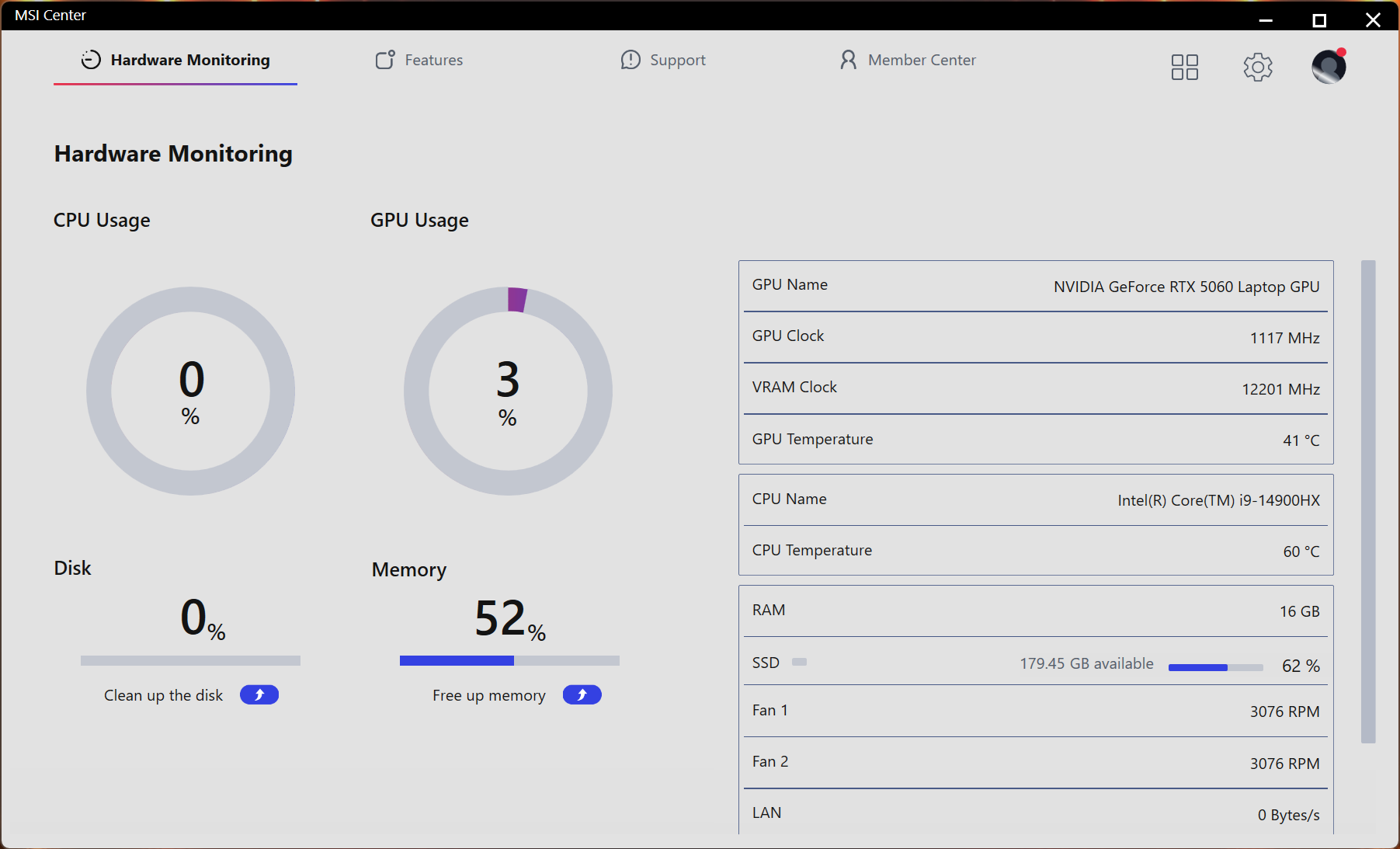Viewport: 1400px width, 849px height.
Task: Click the Member Center person icon
Action: [x=848, y=60]
